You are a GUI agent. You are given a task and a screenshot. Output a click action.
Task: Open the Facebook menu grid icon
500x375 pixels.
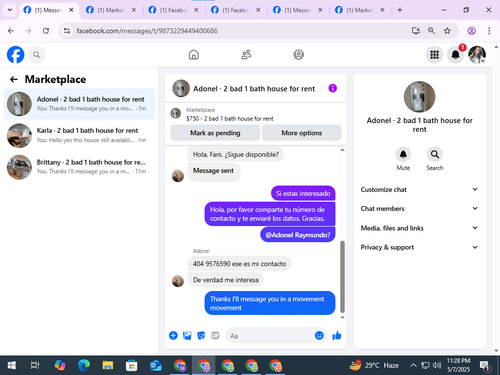pos(434,55)
